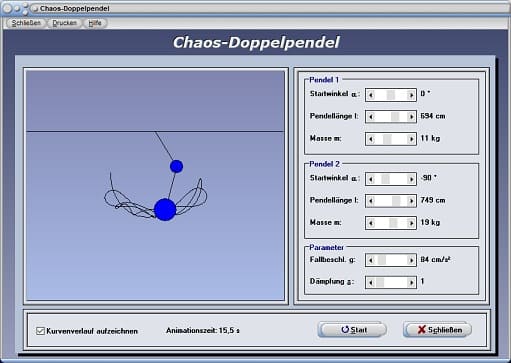Increase Pendel 2 Masse with right arrow
The height and width of the screenshot is (363, 511).
[x=411, y=223]
